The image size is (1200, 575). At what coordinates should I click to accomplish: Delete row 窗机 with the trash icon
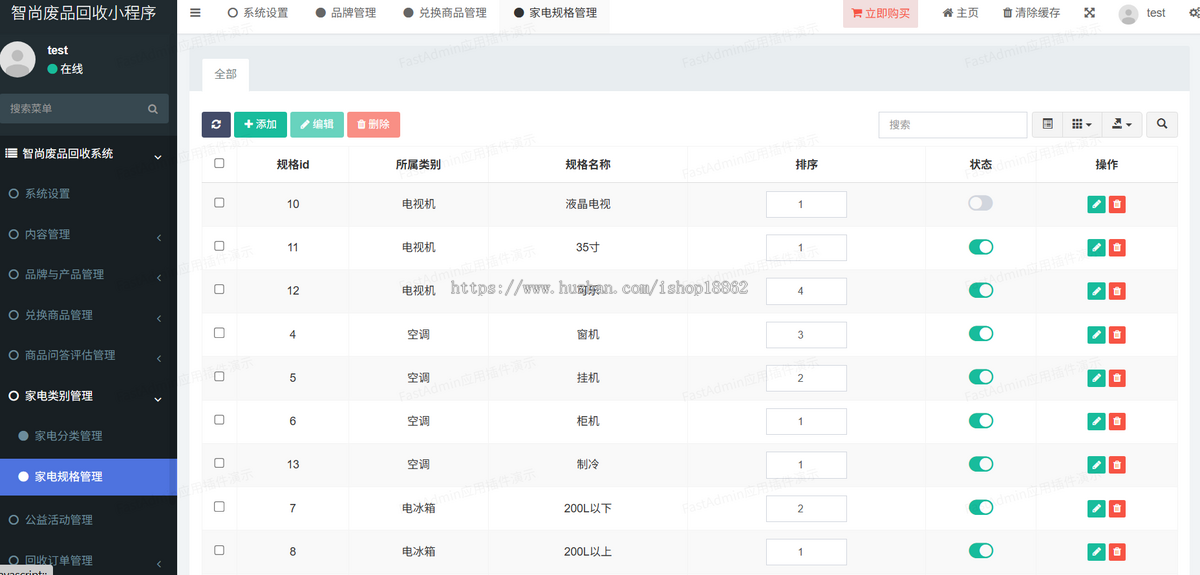coord(1117,334)
